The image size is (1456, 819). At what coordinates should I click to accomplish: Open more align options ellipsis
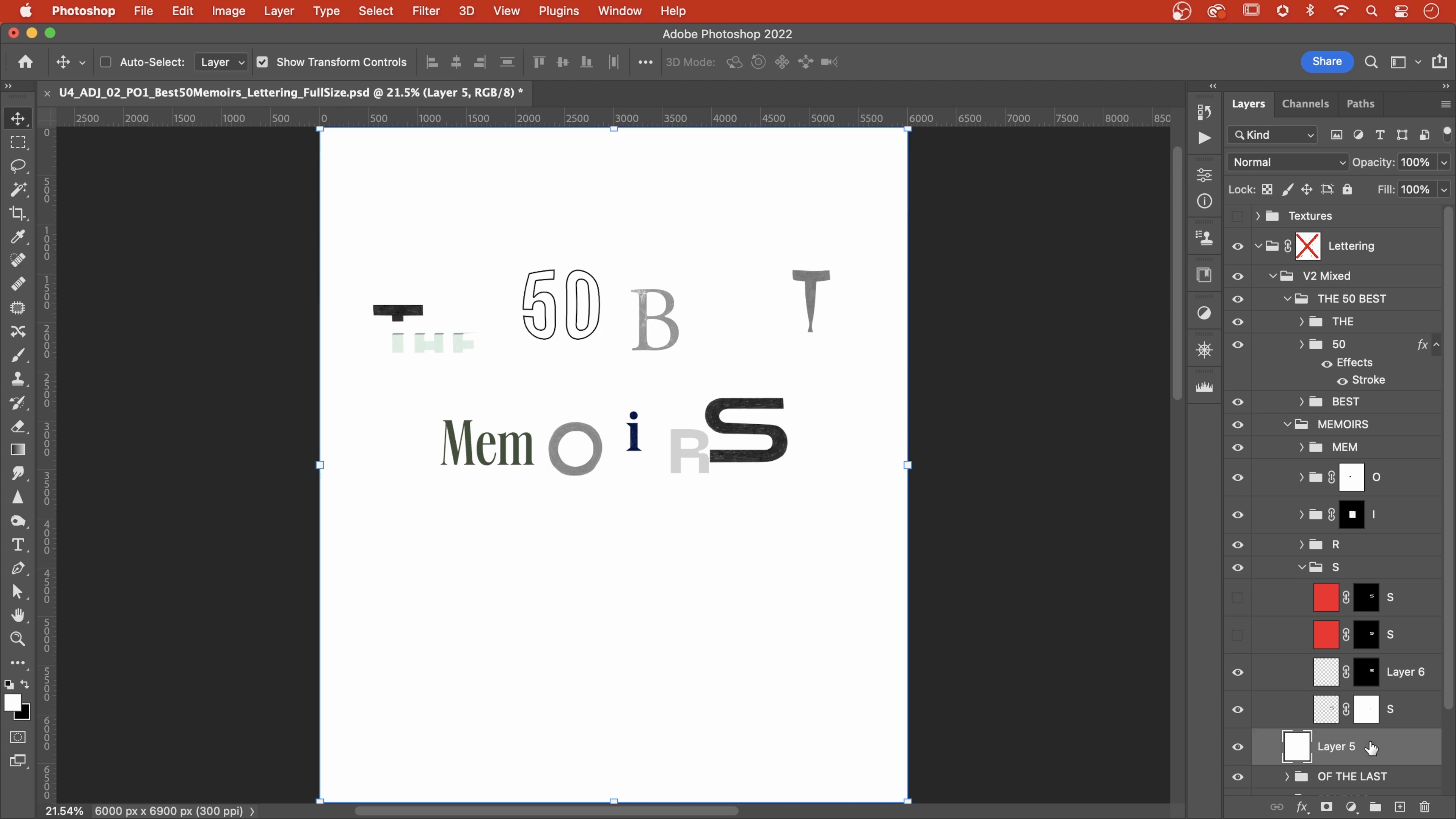[645, 62]
